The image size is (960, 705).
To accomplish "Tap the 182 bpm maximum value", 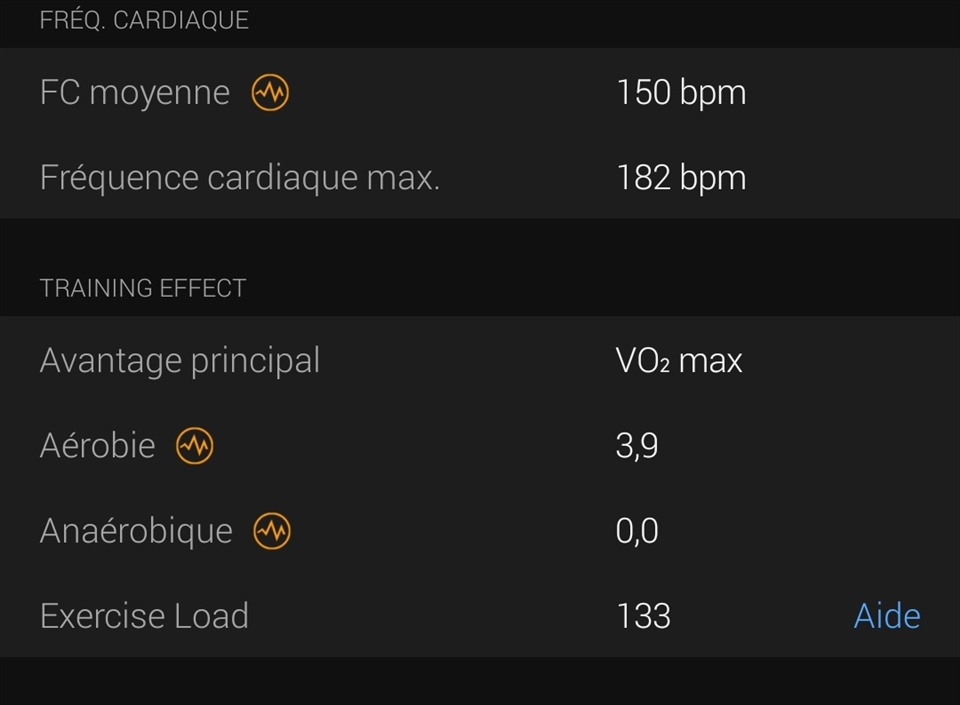I will point(681,178).
